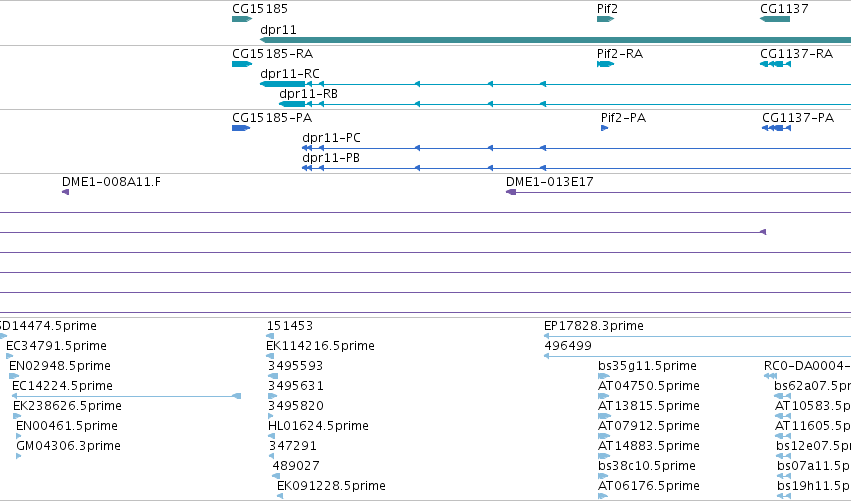The image size is (851, 501).
Task: Click the bs35g11.5prime label
Action: click(647, 366)
